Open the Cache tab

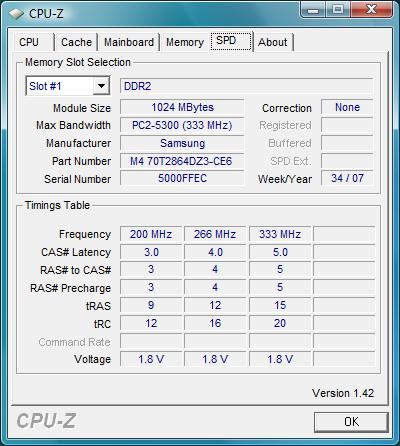point(76,42)
